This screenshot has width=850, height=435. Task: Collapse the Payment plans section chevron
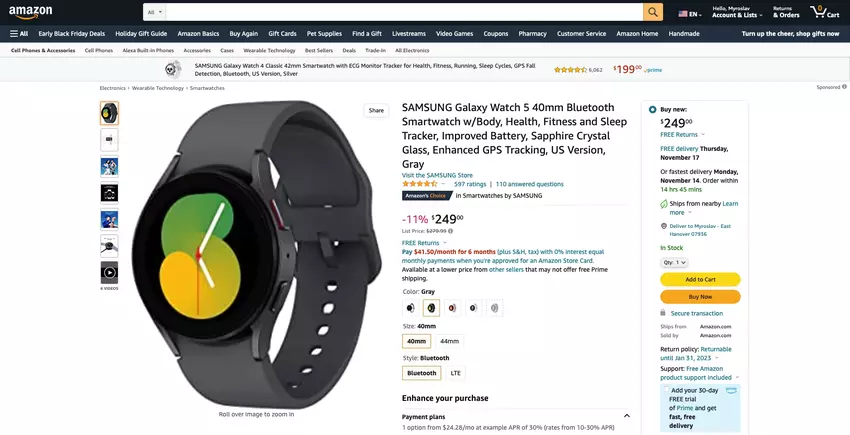627,416
